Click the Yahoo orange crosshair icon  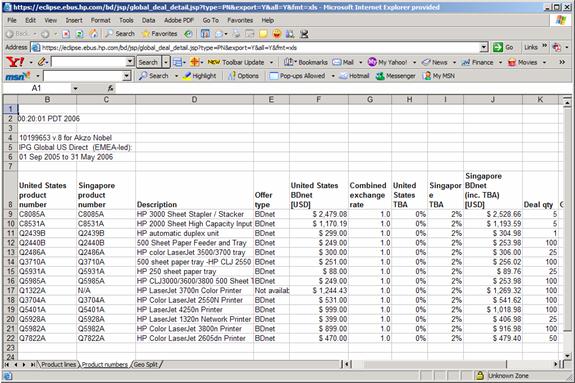(x=195, y=62)
